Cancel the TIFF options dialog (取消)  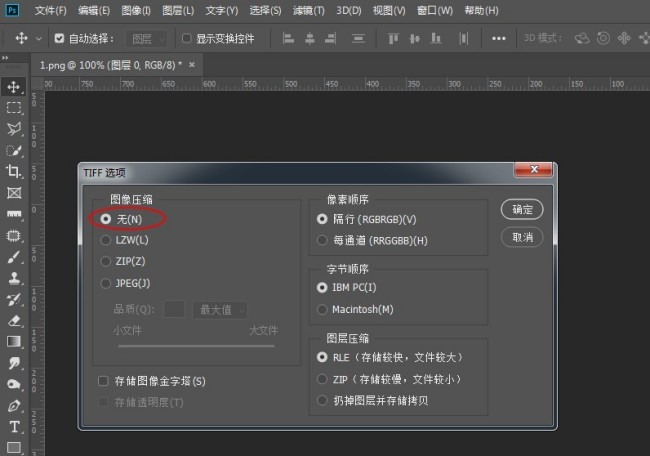[522, 237]
